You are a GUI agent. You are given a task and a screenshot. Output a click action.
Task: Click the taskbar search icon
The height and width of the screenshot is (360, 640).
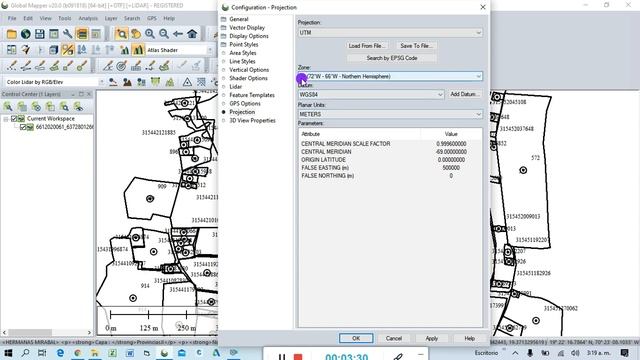pos(25,353)
